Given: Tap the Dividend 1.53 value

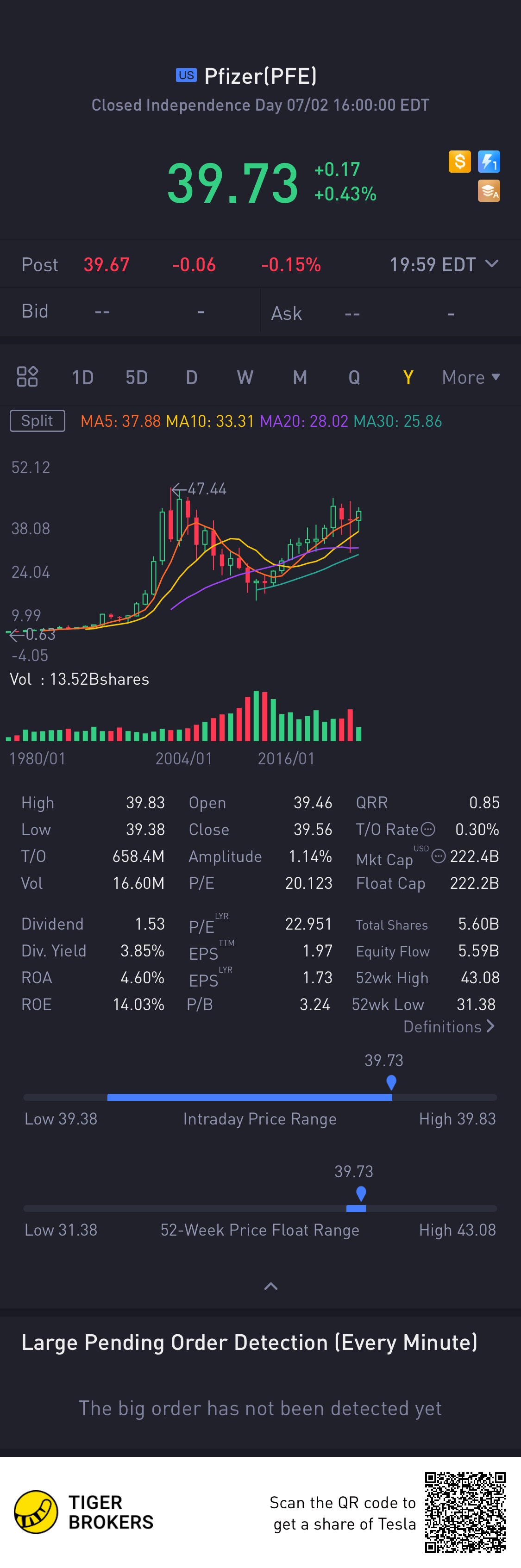Looking at the screenshot, I should [150, 924].
